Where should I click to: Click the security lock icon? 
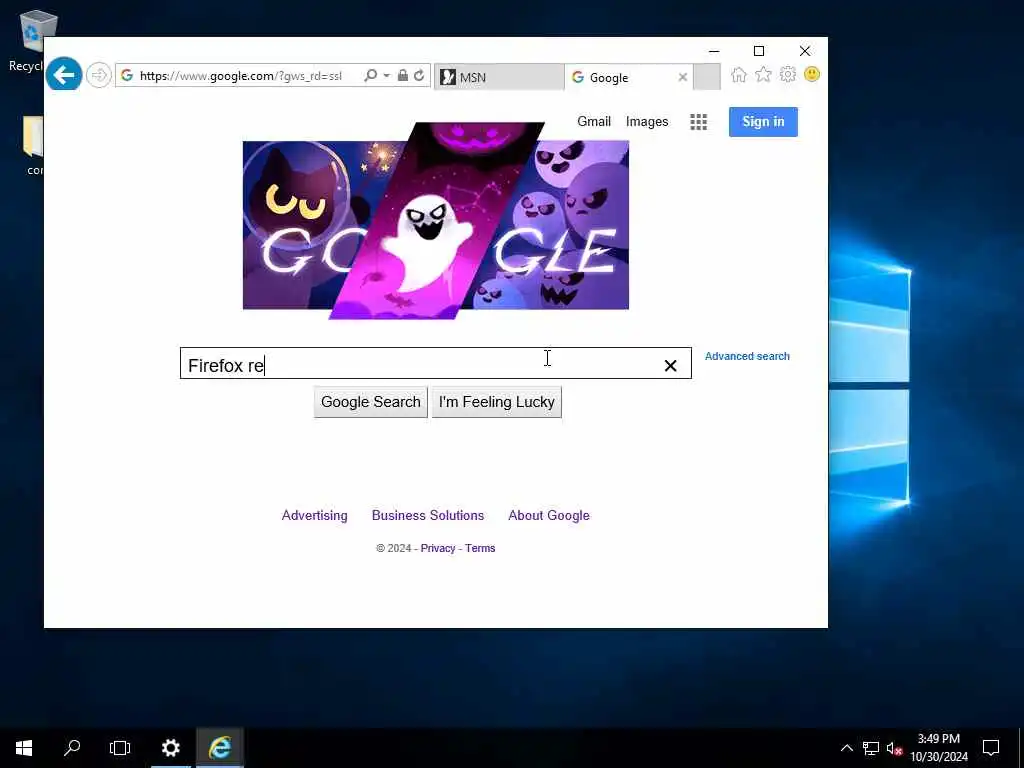click(x=403, y=76)
